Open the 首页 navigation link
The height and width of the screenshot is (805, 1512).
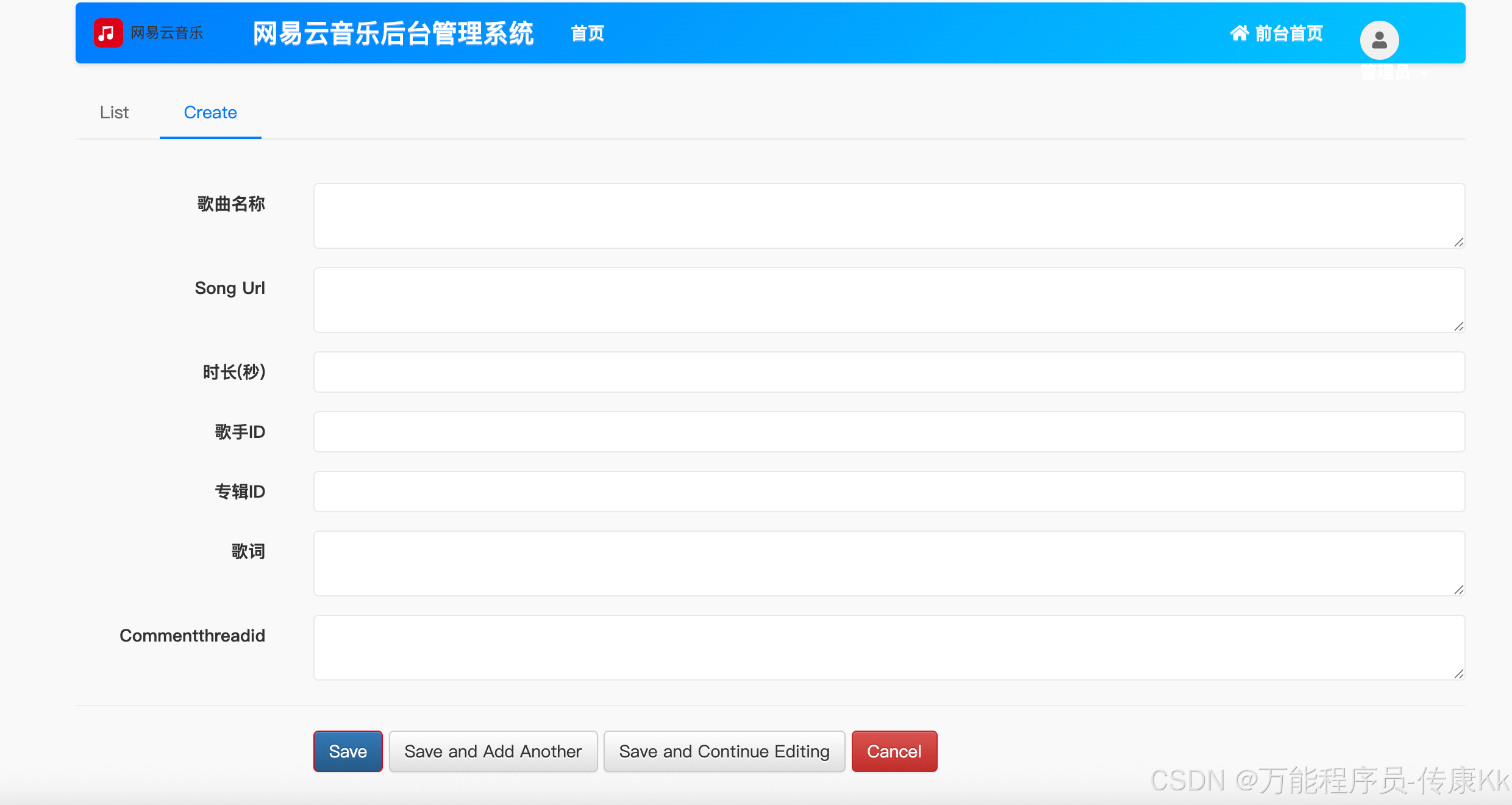click(587, 34)
